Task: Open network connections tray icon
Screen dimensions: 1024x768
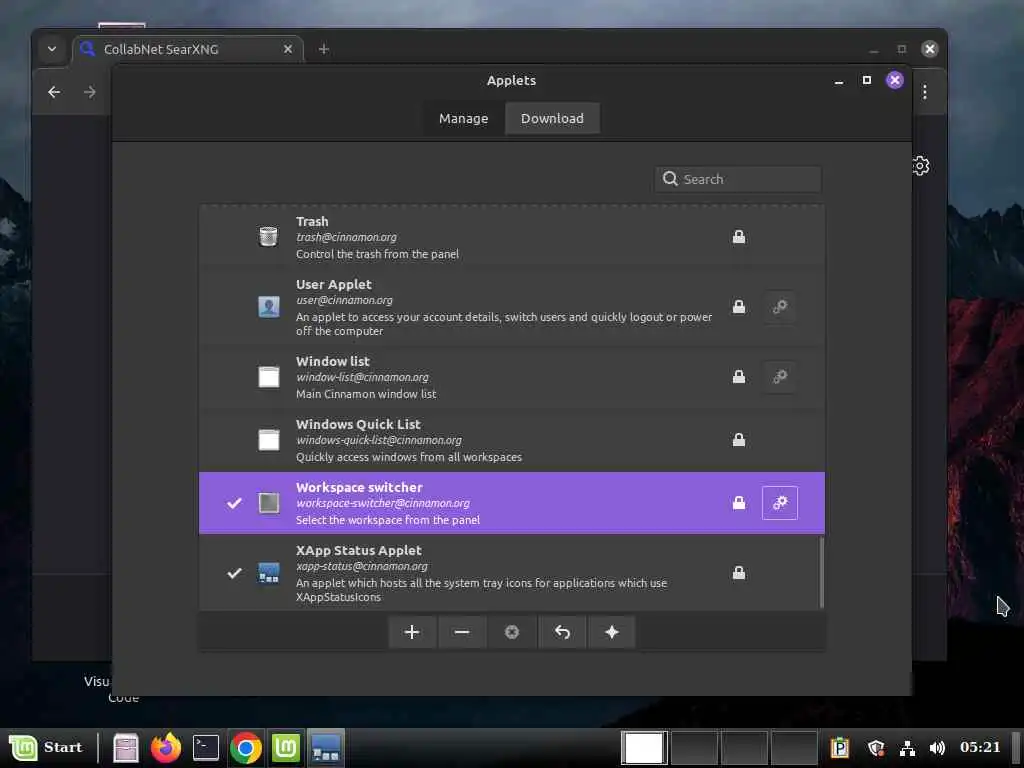Action: click(x=907, y=748)
